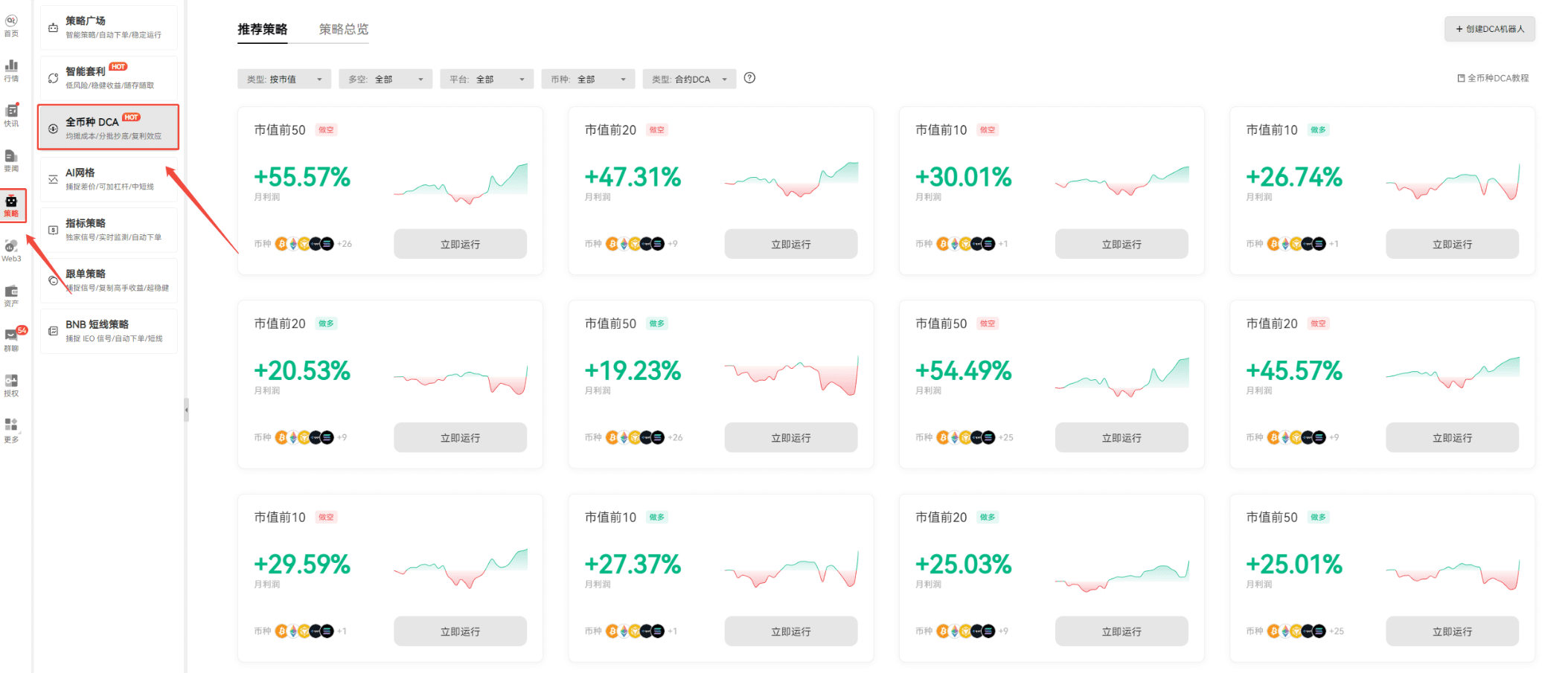Select the 推荐策略 tab
Viewport: 1568px width, 673px height.
pyautogui.click(x=262, y=30)
